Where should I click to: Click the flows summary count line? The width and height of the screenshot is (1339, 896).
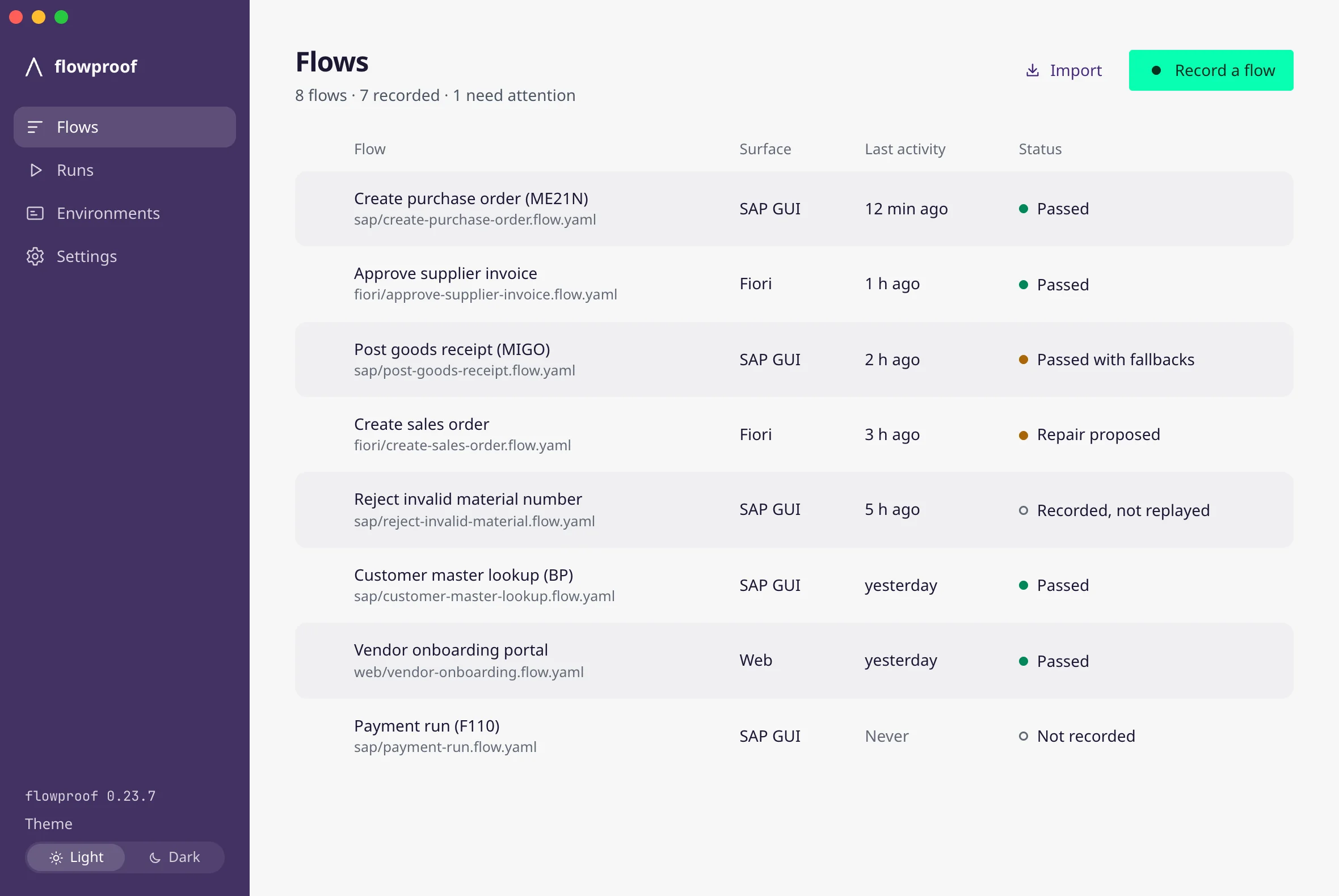tap(435, 95)
